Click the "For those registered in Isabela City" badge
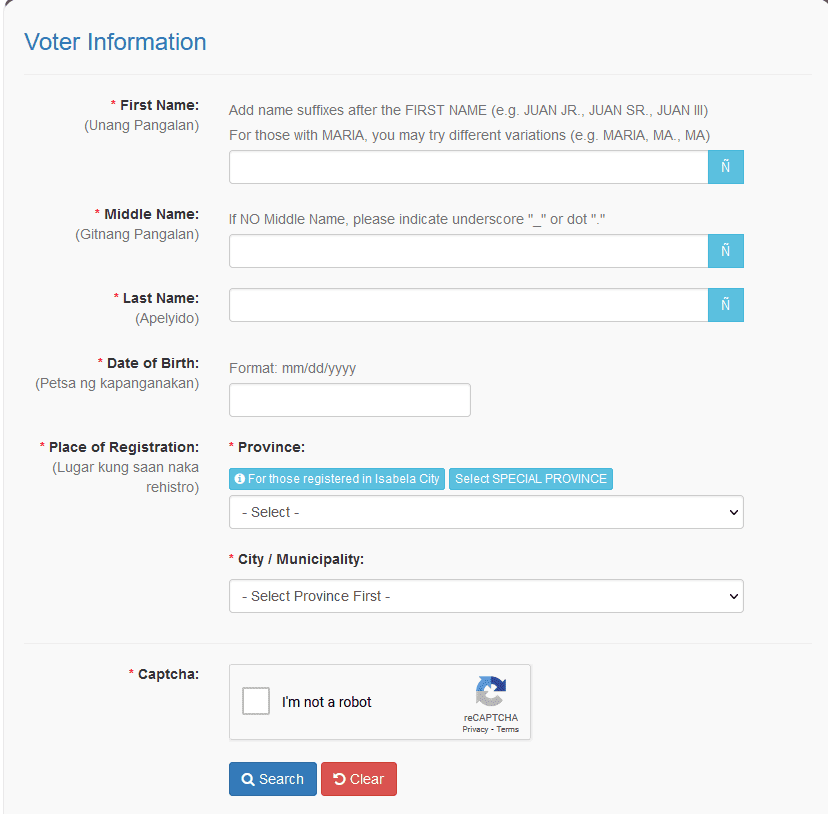The height and width of the screenshot is (814, 828). pos(337,479)
